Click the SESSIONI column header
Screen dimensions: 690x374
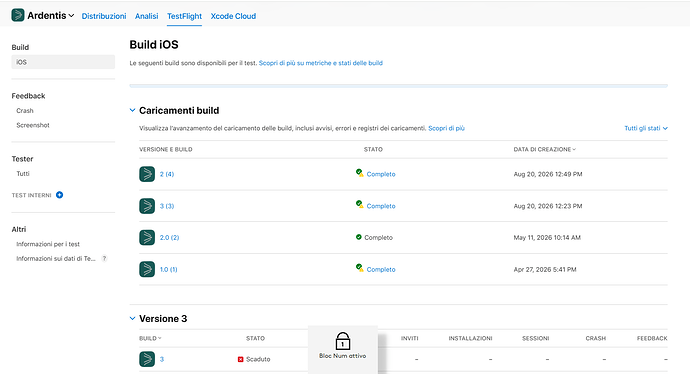pos(536,338)
